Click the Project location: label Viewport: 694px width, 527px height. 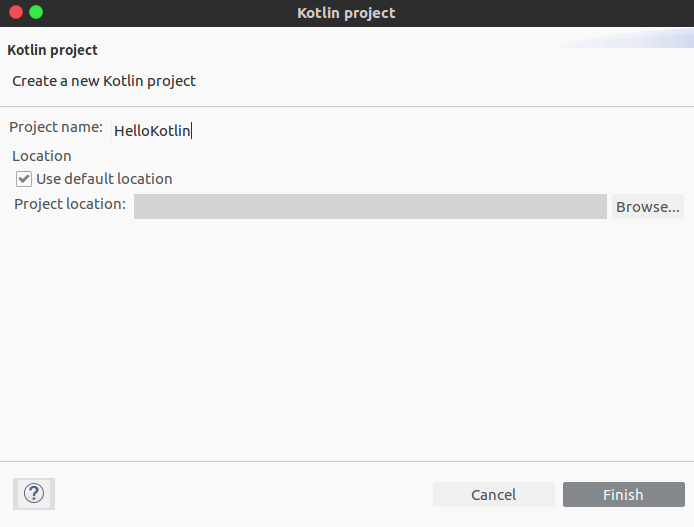70,204
